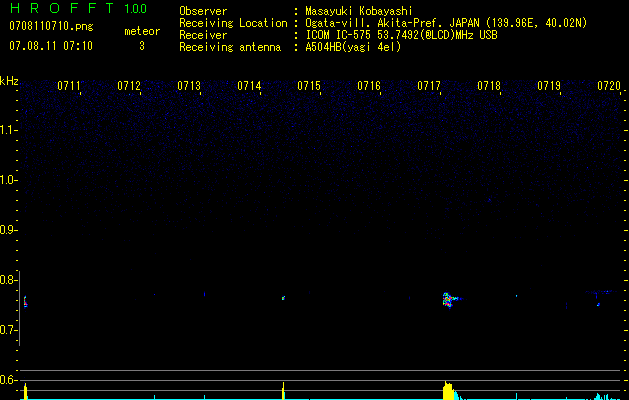Click the meteor echo at the spectrogram's left edge
Image resolution: width=629 pixels, height=400 pixels.
pos(25,301)
